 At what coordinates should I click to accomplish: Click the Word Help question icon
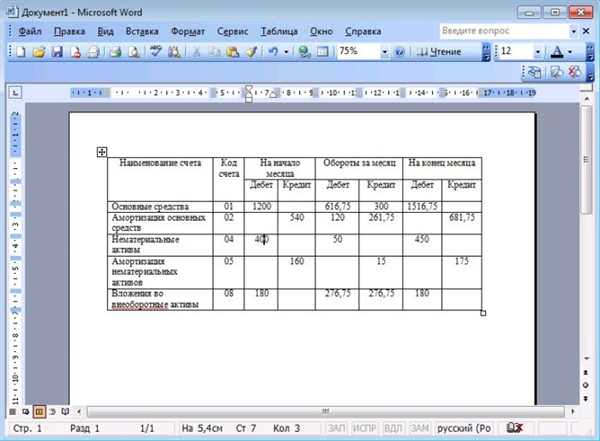tap(399, 52)
